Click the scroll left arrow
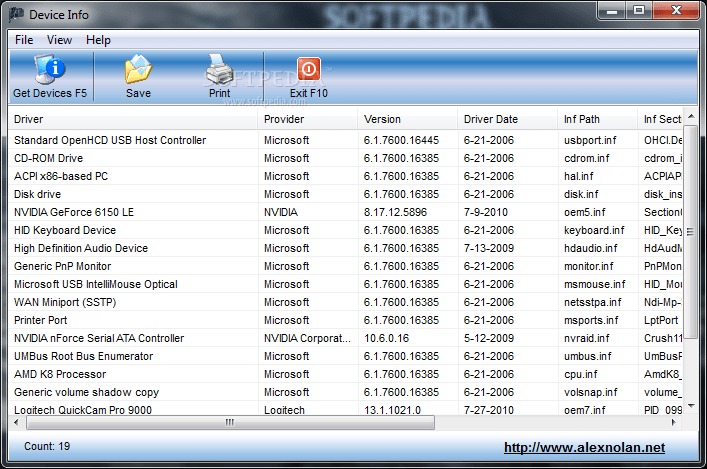This screenshot has width=707, height=469. (16, 423)
